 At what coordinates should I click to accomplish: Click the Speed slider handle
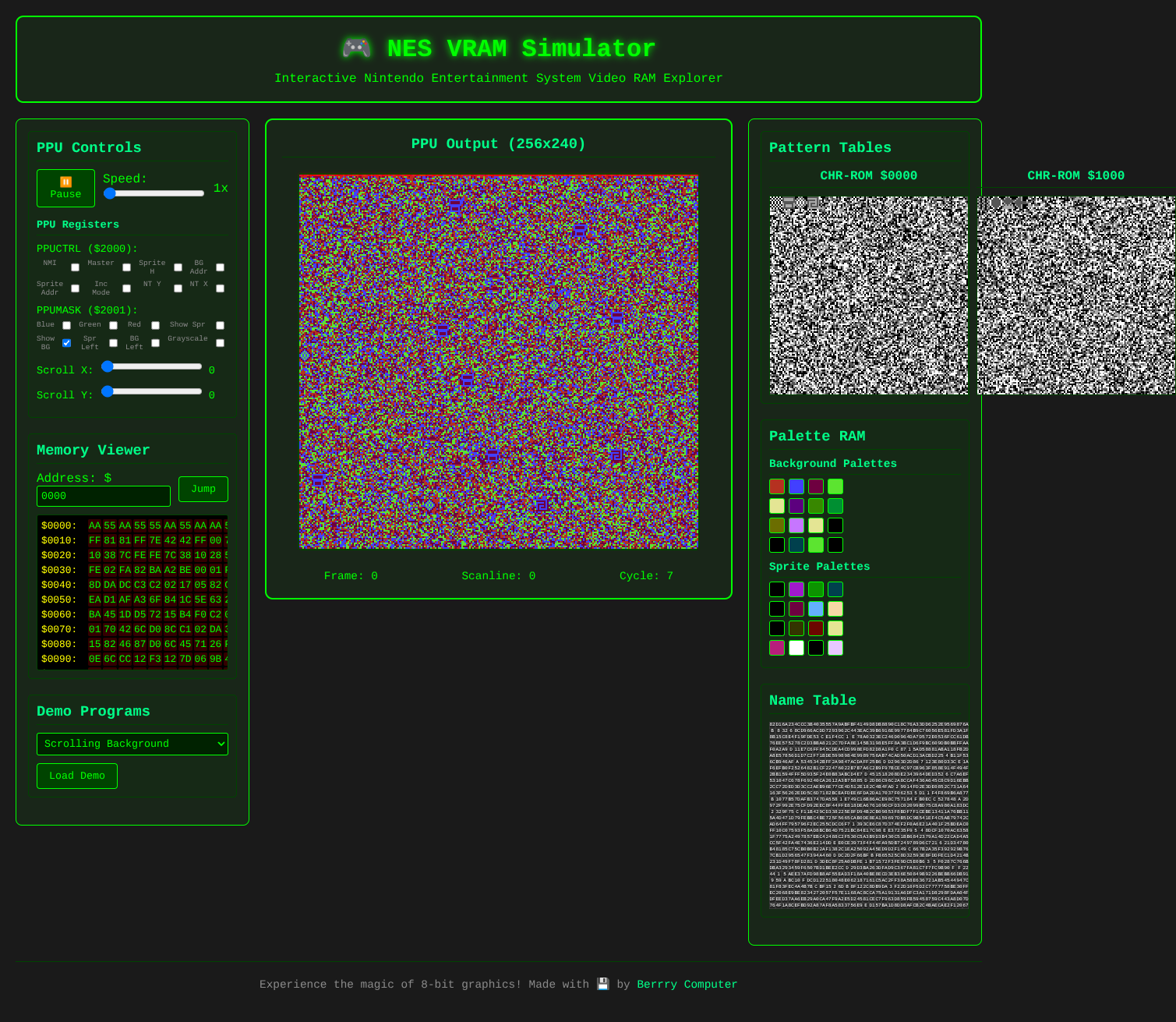[110, 193]
